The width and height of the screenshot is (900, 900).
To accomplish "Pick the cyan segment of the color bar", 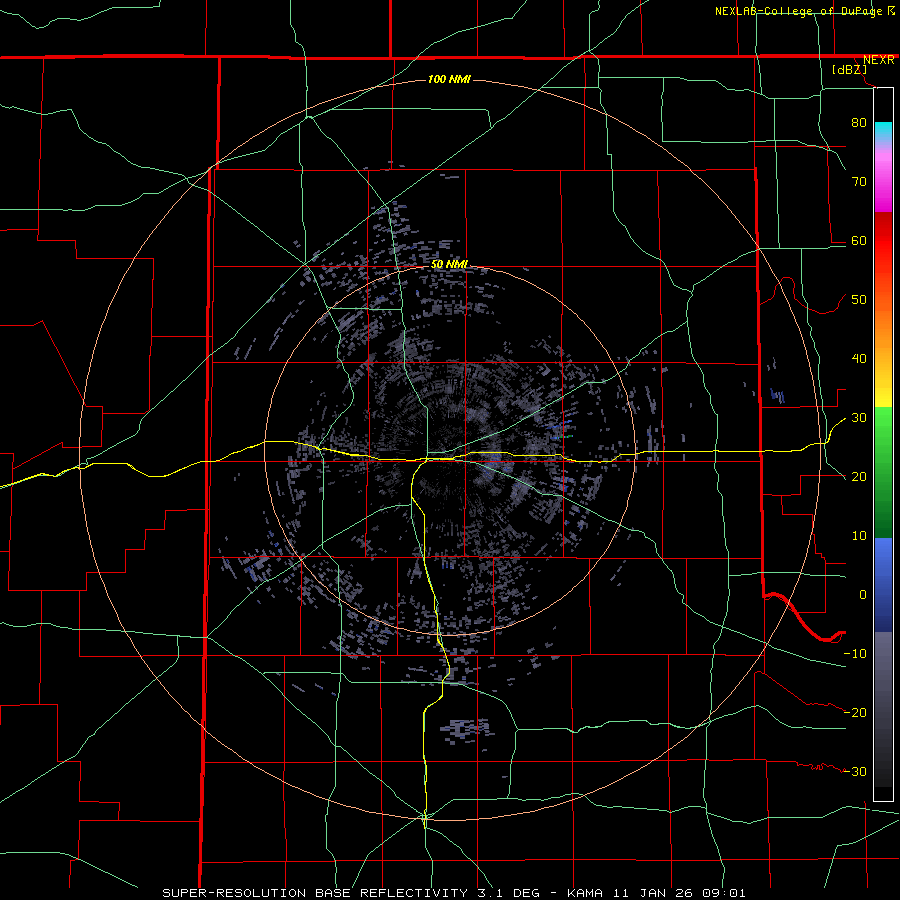I will coord(883,129).
